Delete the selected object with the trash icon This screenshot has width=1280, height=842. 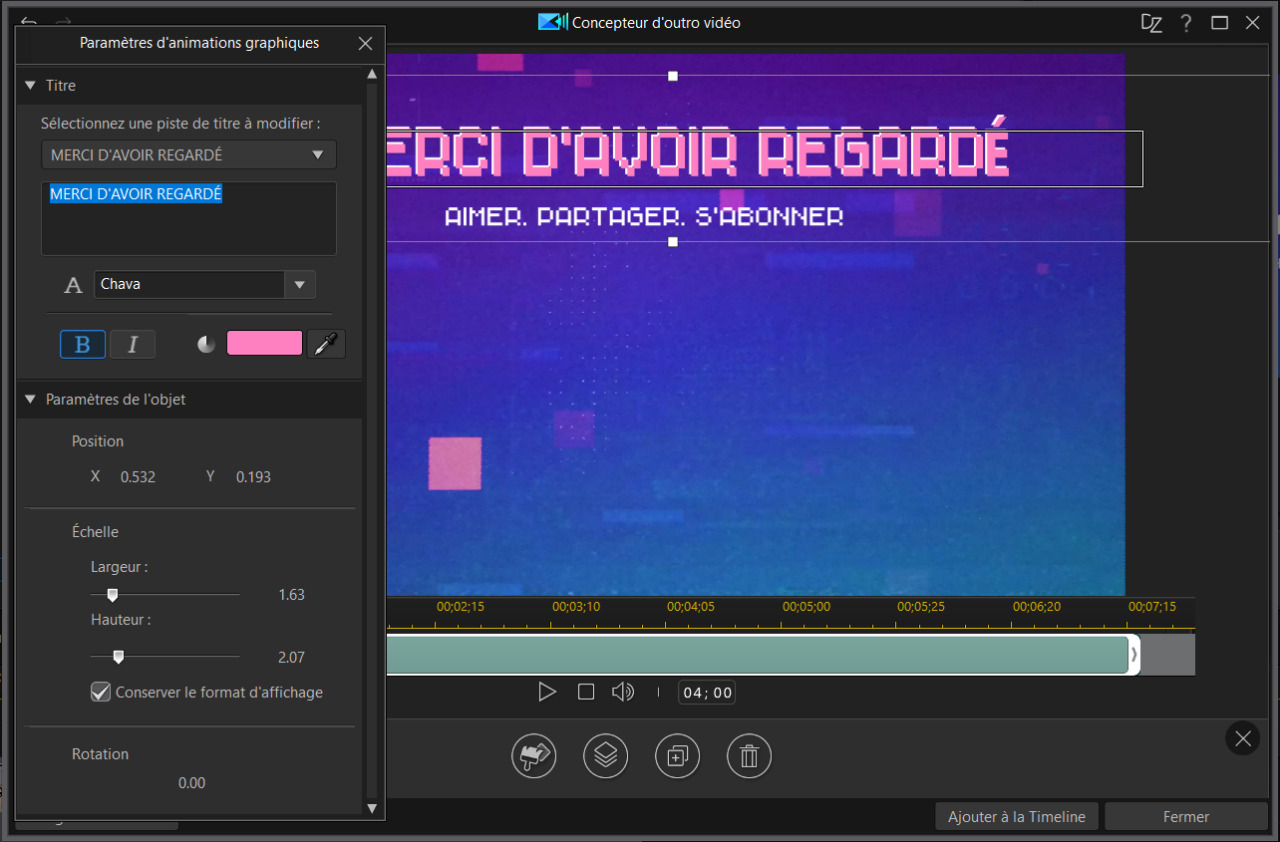[x=749, y=756]
